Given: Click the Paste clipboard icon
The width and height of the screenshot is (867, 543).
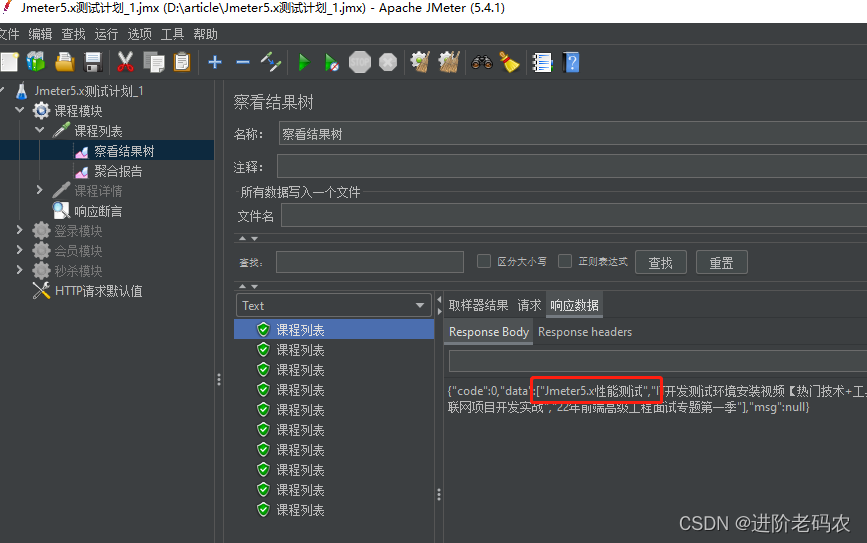Looking at the screenshot, I should click(x=182, y=62).
